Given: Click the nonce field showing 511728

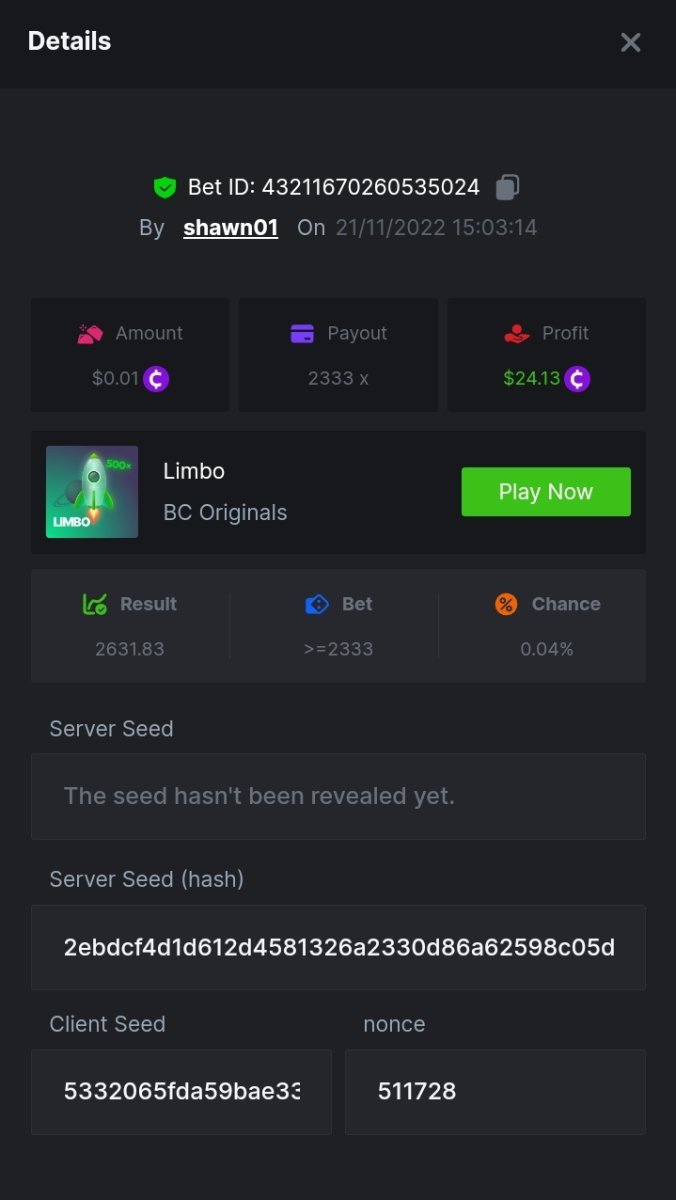Looking at the screenshot, I should tap(495, 1091).
